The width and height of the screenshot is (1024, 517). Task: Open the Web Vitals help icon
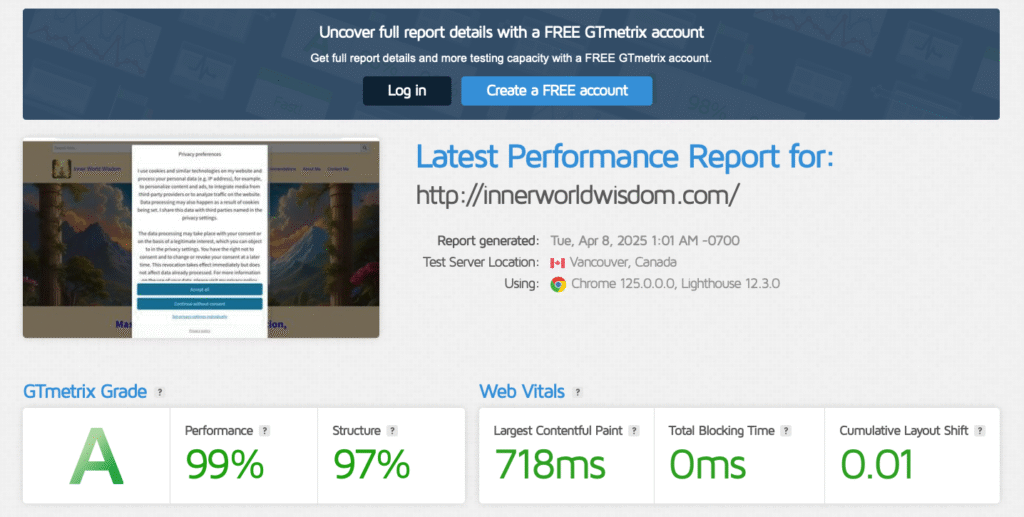577,392
